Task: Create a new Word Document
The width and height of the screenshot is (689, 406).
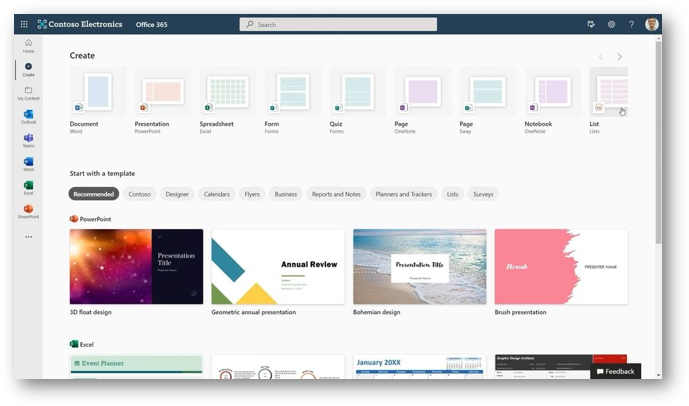Action: 98,101
